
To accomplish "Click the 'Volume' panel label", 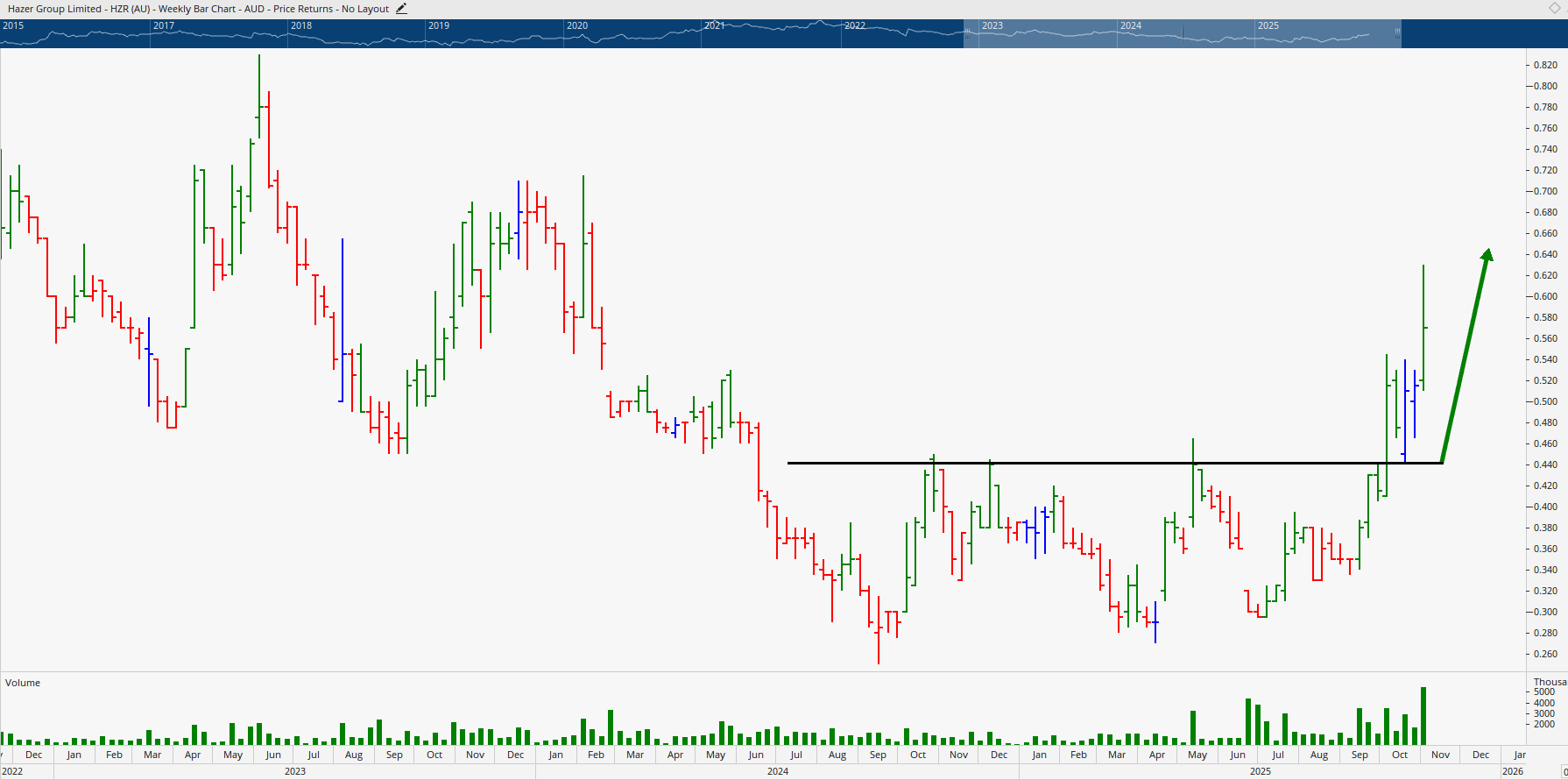I will point(23,683).
